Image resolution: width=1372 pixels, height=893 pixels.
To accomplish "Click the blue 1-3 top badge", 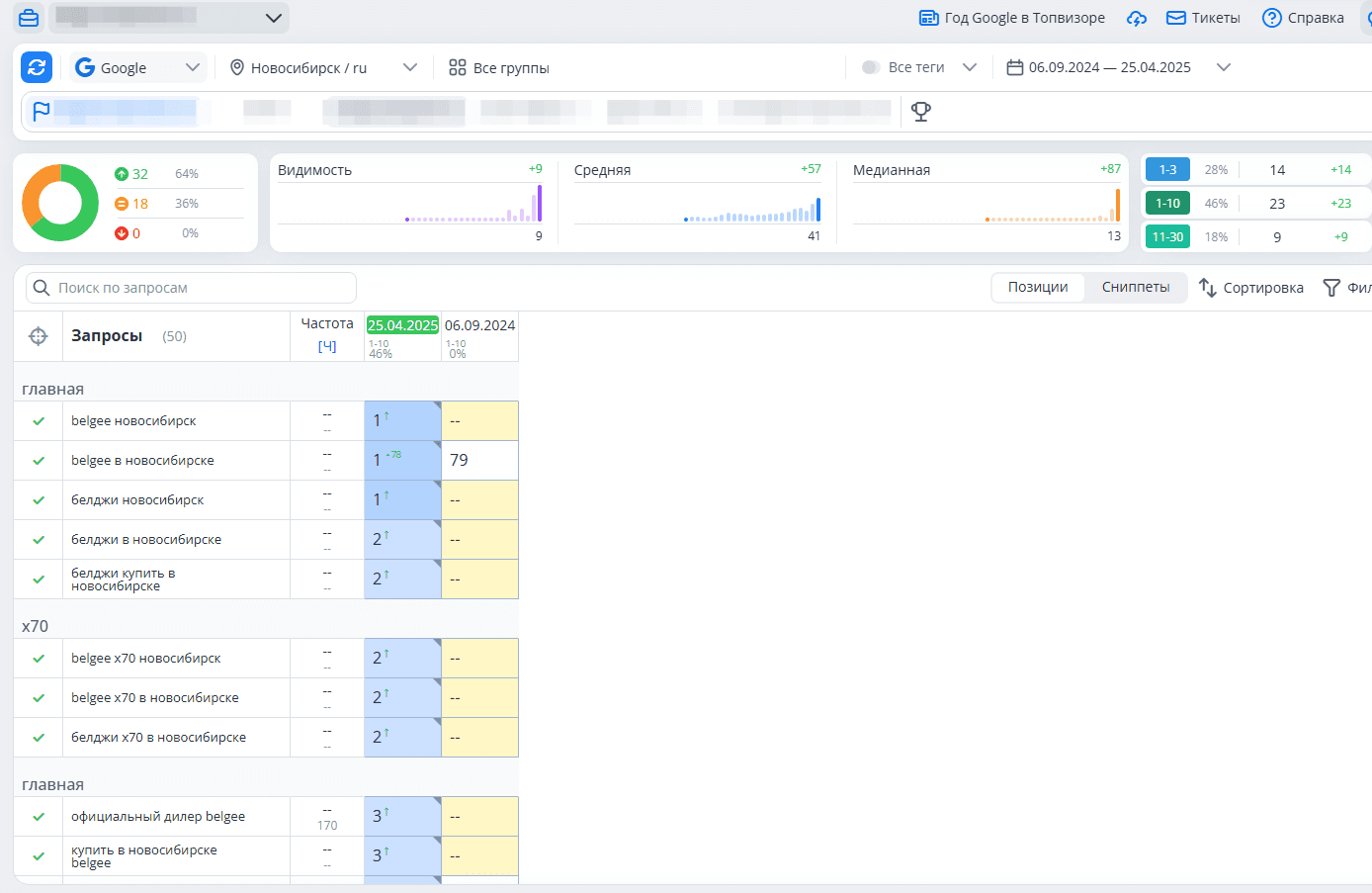I will (1167, 170).
